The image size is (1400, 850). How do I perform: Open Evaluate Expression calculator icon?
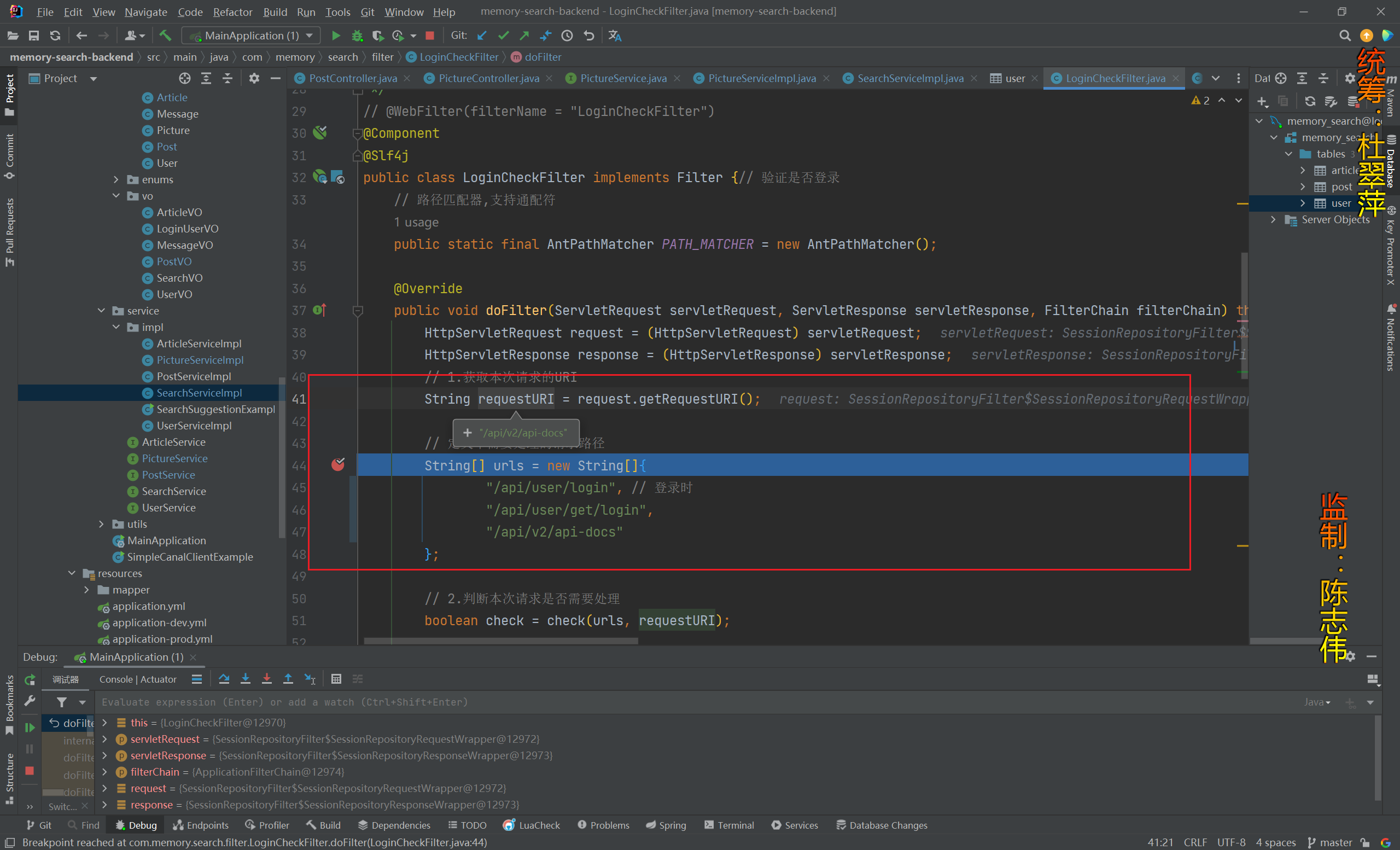pos(336,679)
